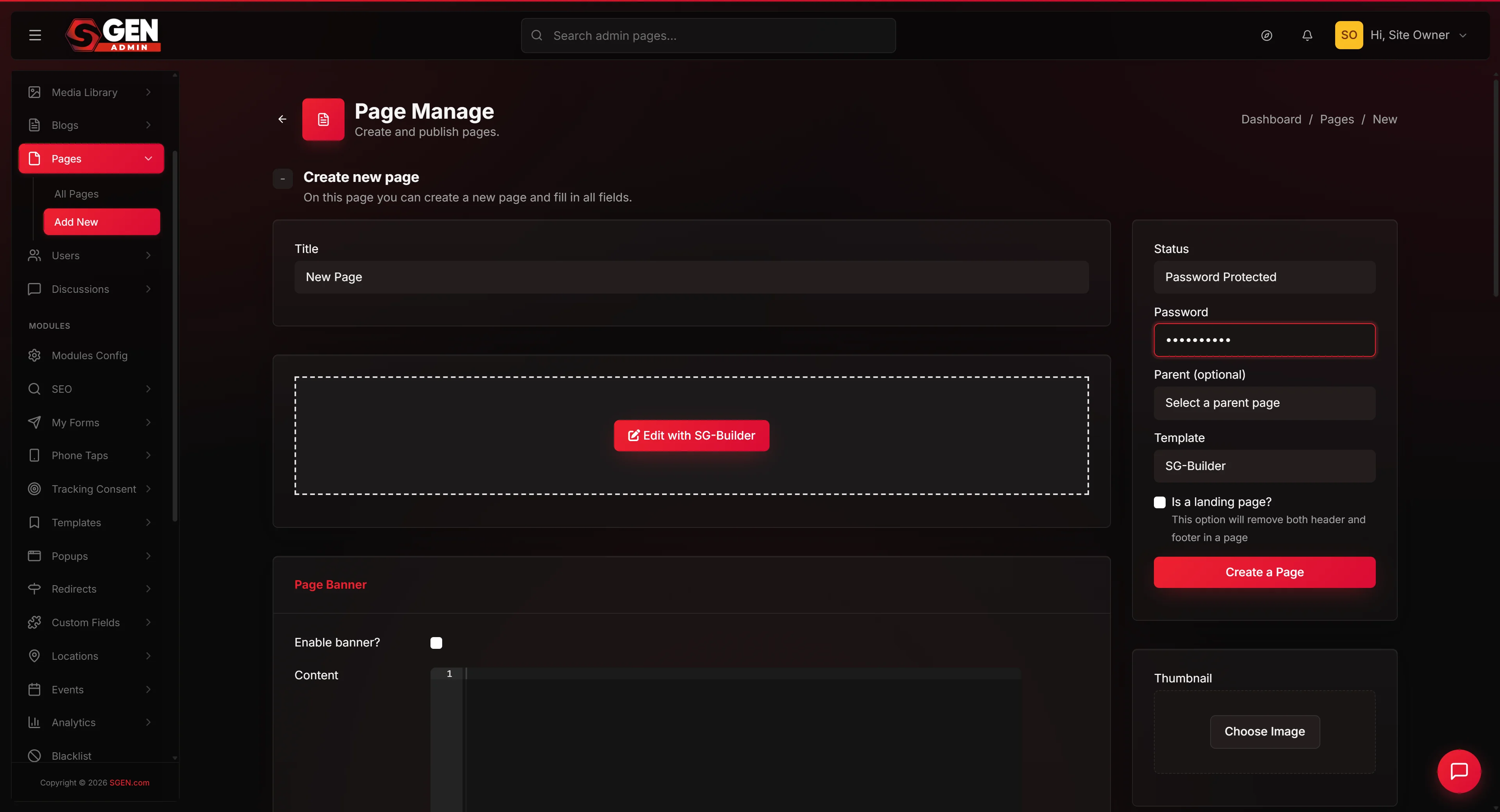Click the 'Create a Page' button
The width and height of the screenshot is (1500, 812).
[x=1264, y=572]
